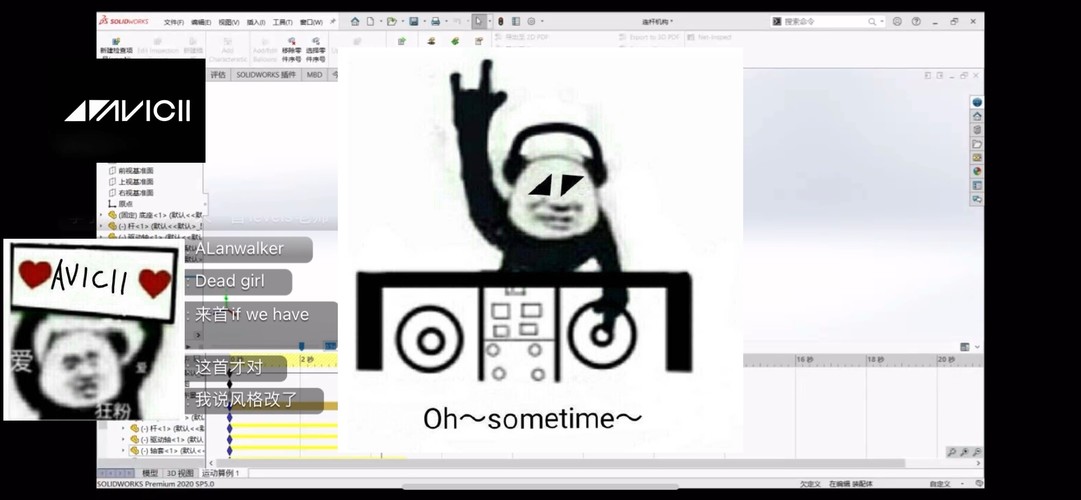Screen dimensions: 1081x500
Task: Expand 抽套<1> node in motion tree
Action: click(124, 450)
